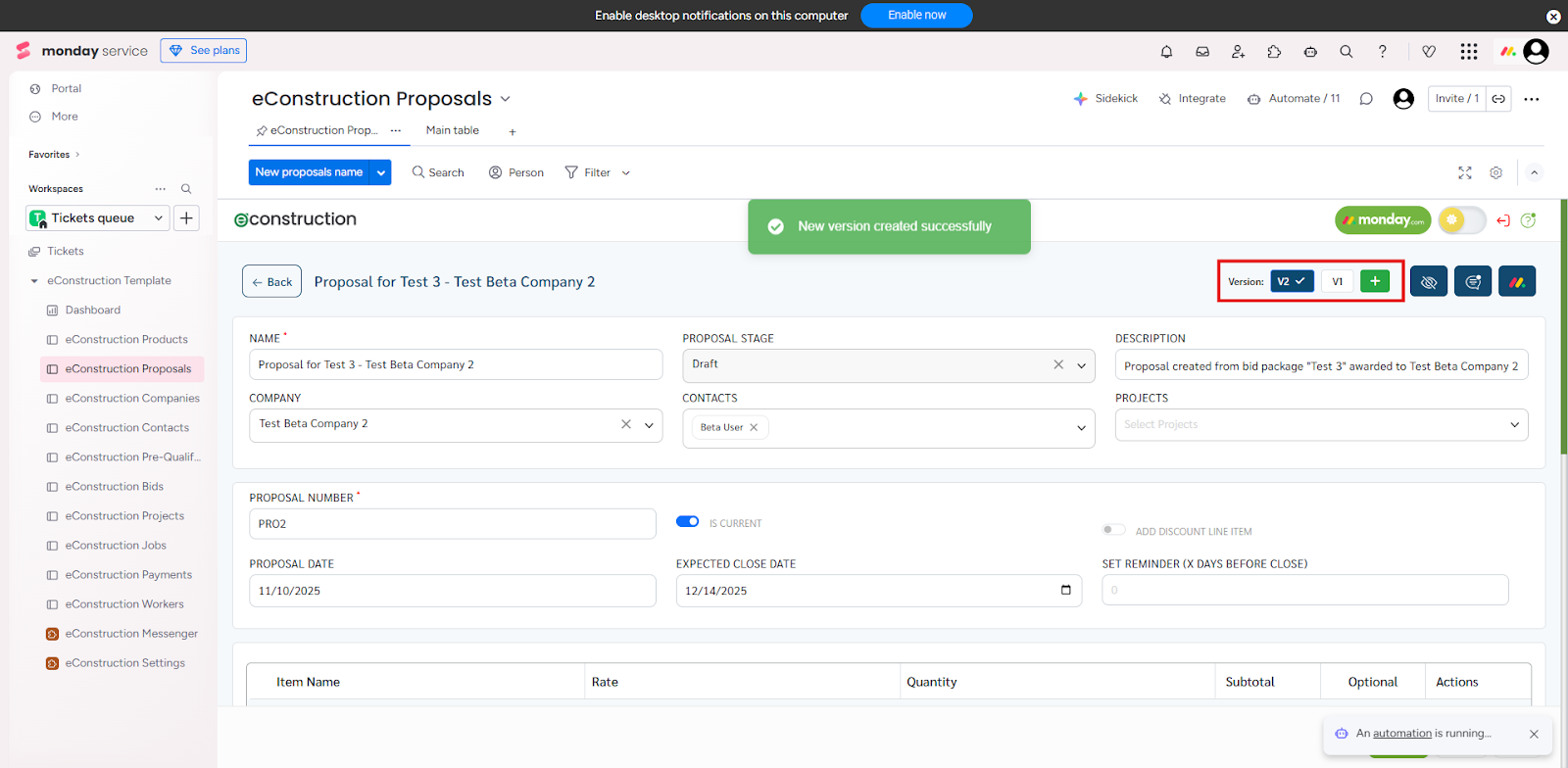Expand the Proposal Stage dropdown
The width and height of the screenshot is (1568, 768).
(x=1082, y=365)
